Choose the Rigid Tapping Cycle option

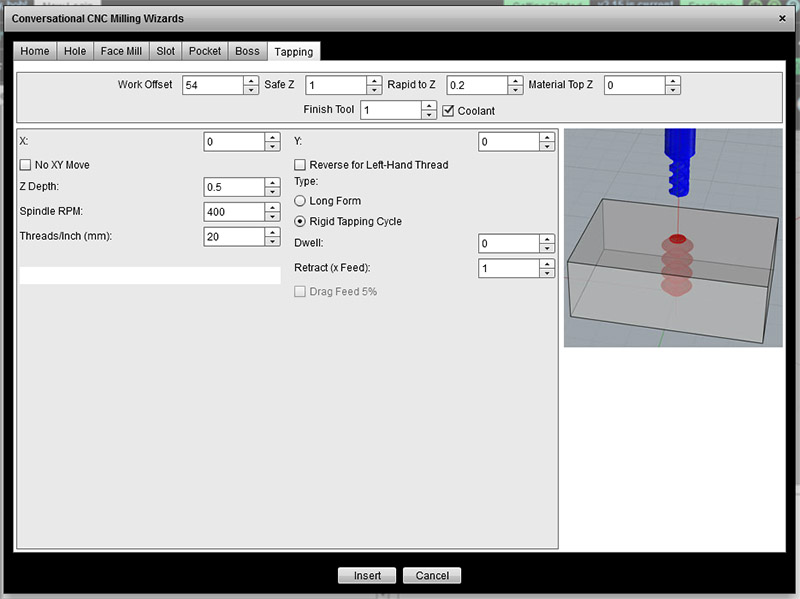[300, 221]
